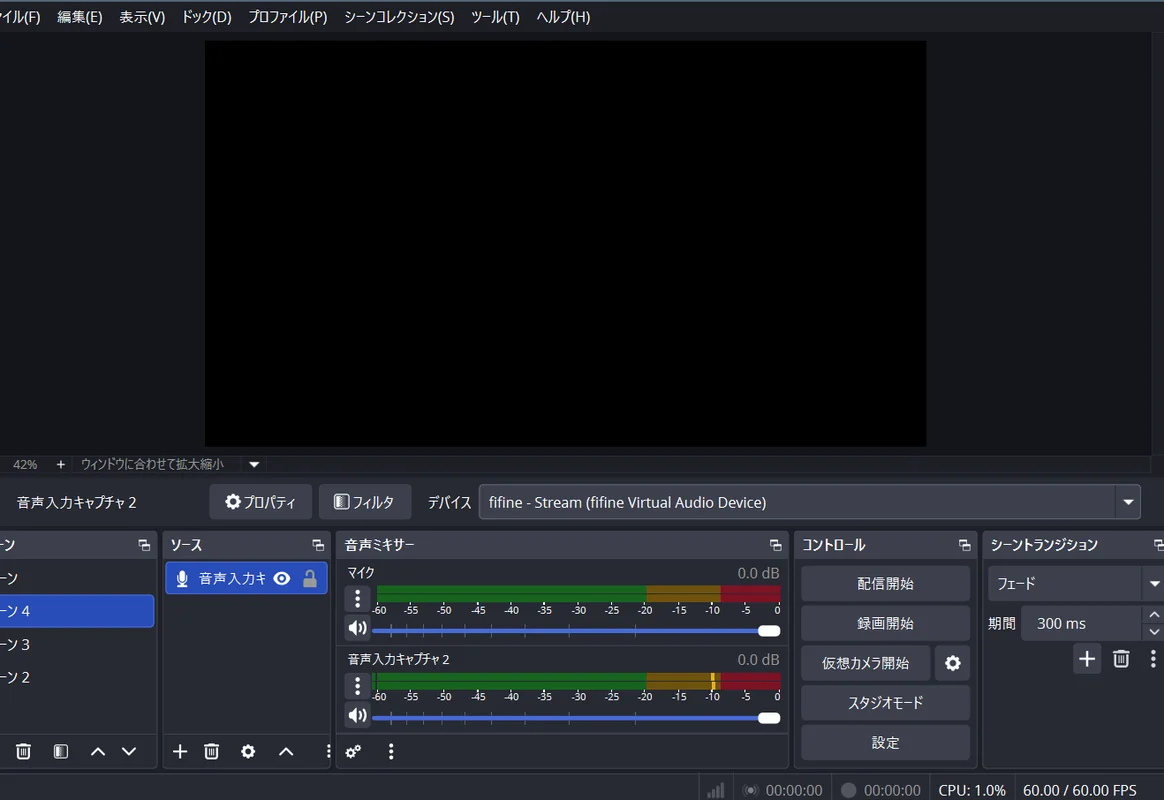Move source up arrow

click(x=286, y=752)
